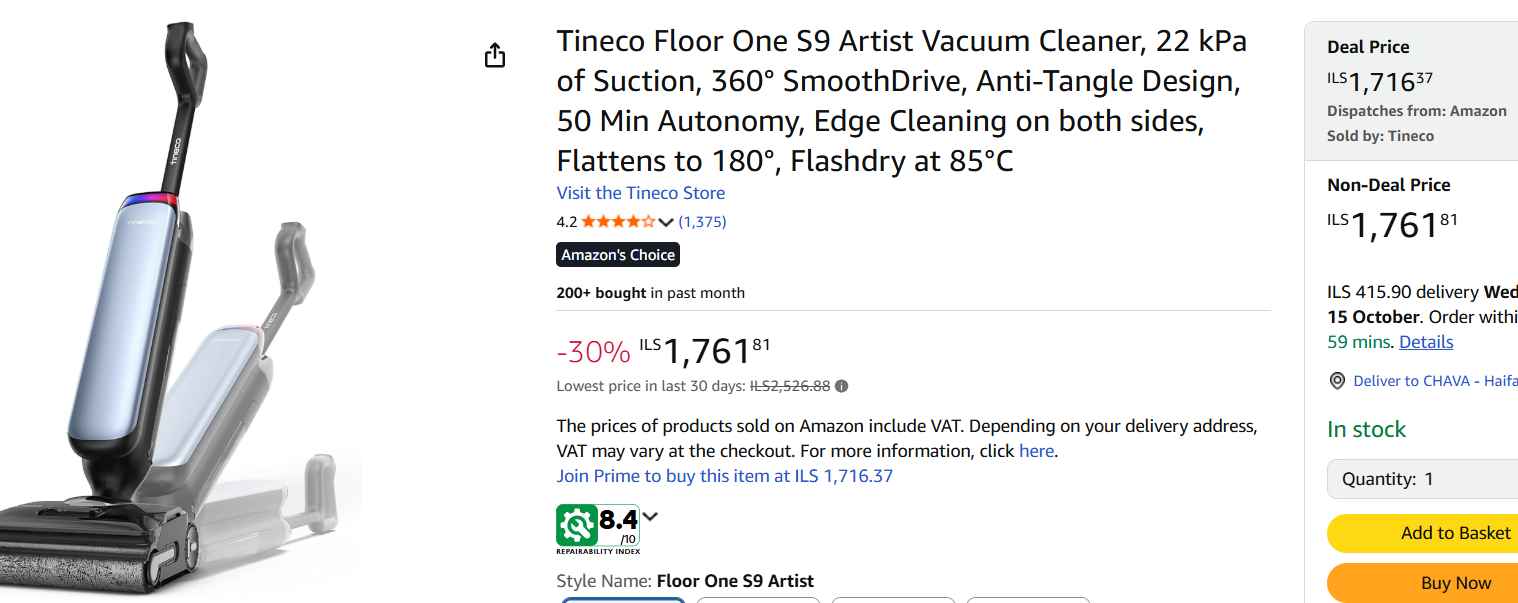The height and width of the screenshot is (603, 1518).
Task: Click the green repairability index wrench icon
Action: 577,525
